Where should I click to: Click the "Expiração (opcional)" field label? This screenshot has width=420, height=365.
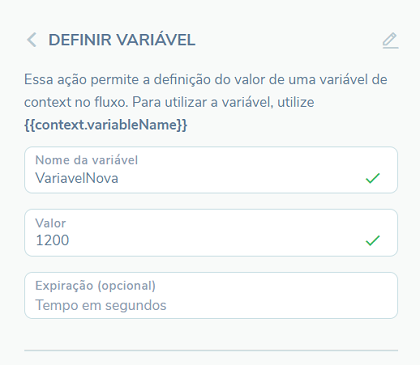point(96,286)
